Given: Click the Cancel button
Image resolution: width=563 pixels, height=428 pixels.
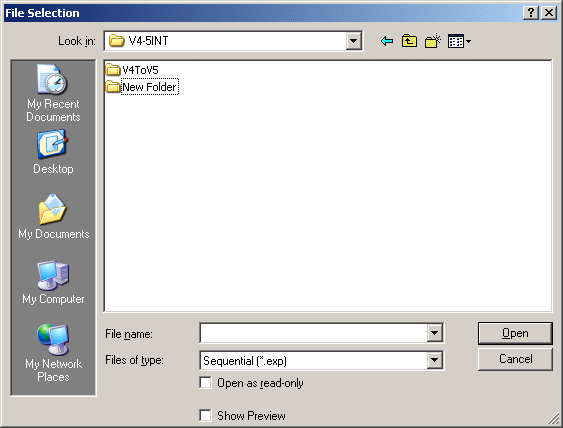Looking at the screenshot, I should 515,359.
